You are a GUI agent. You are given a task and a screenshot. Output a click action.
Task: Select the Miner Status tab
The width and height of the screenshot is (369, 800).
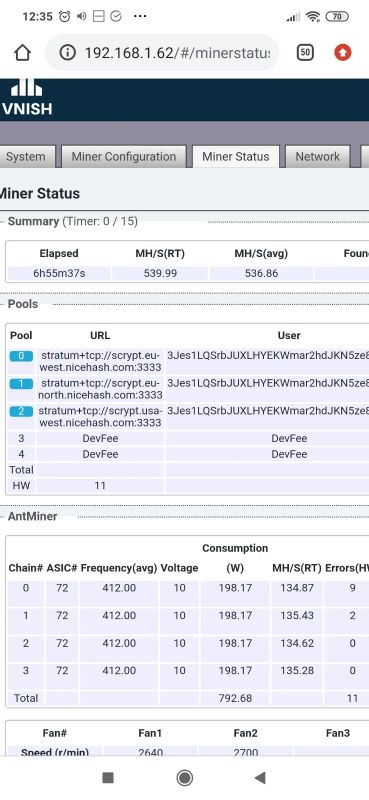[x=236, y=157]
